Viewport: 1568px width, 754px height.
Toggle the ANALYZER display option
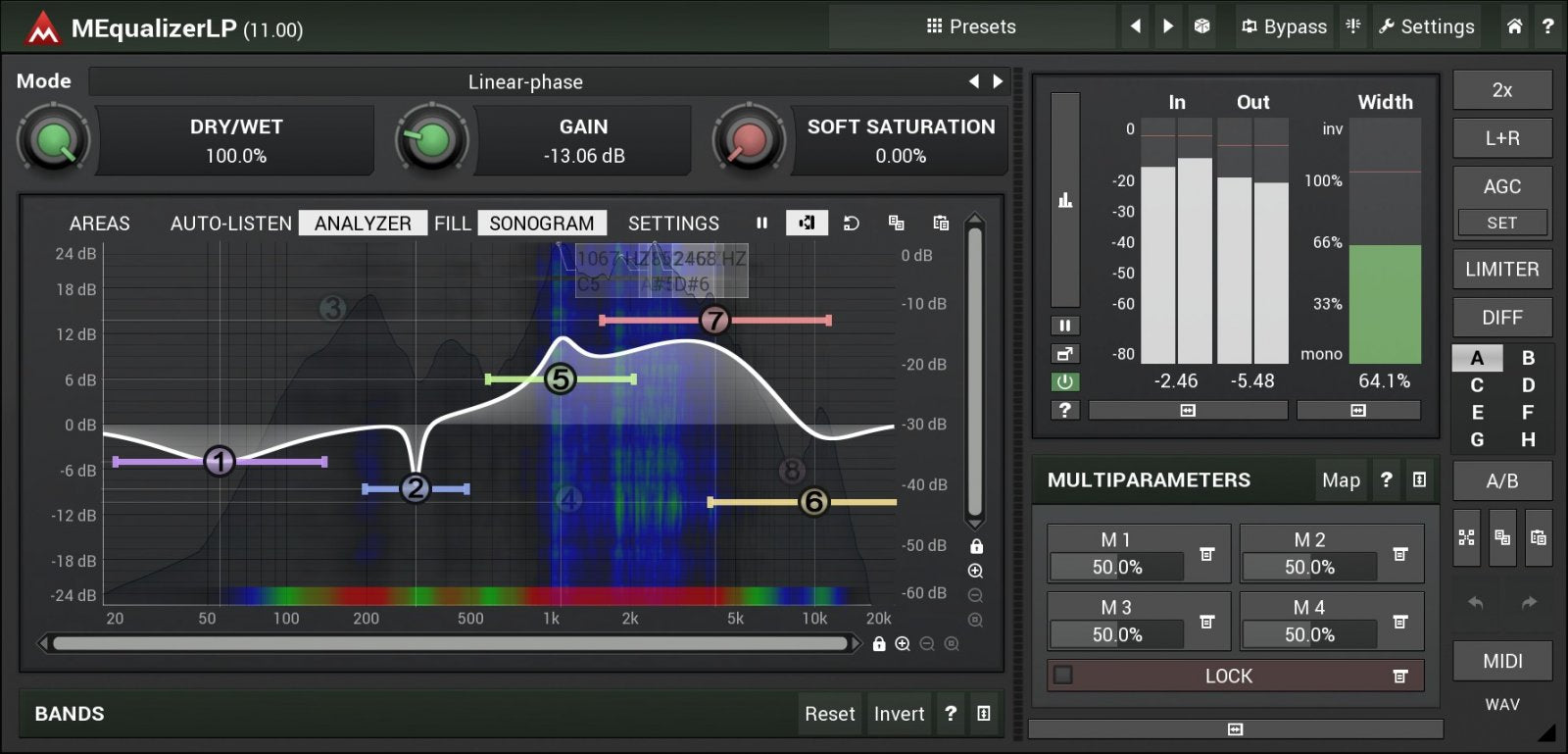pyautogui.click(x=363, y=224)
